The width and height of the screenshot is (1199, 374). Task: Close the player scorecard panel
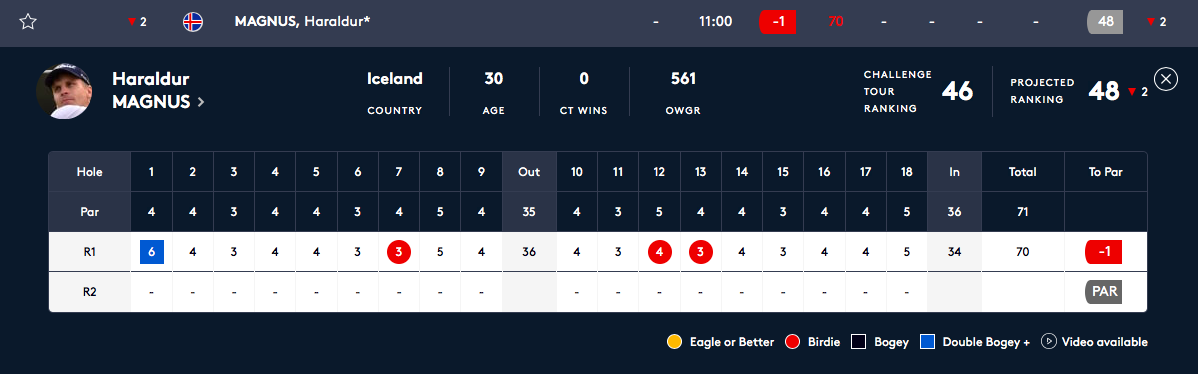click(1165, 79)
